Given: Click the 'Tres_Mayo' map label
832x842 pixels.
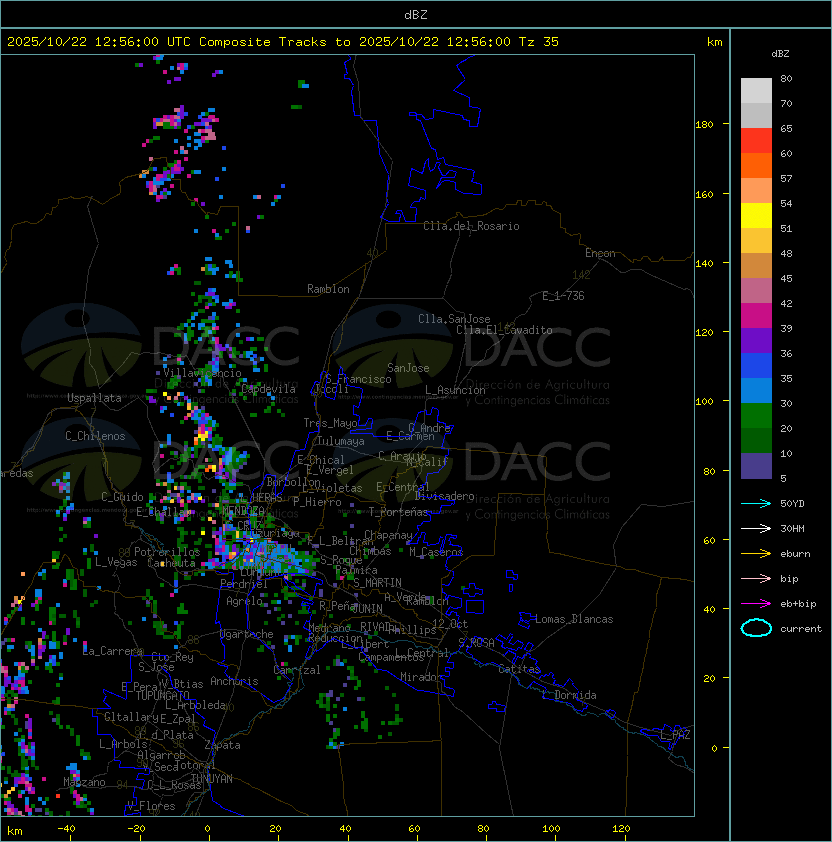Looking at the screenshot, I should [330, 423].
